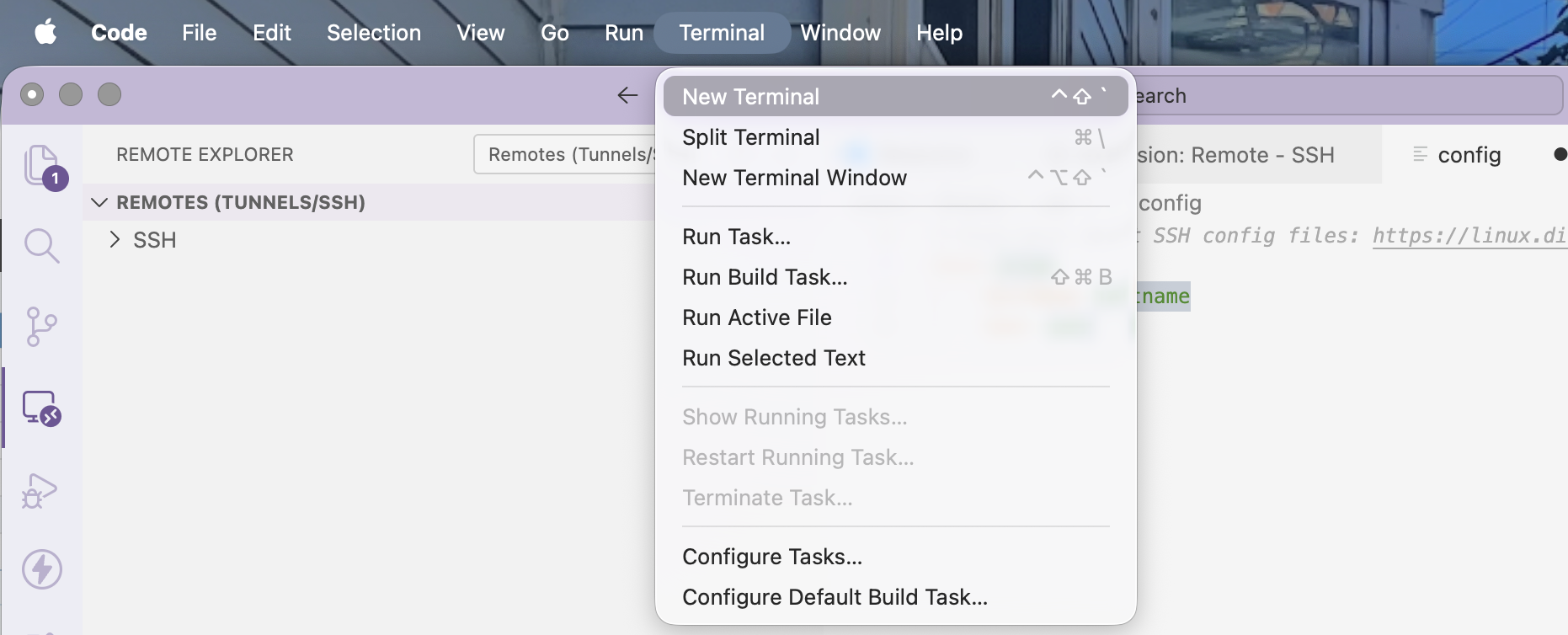Open the View menu
This screenshot has height=635, width=1568.
481,33
